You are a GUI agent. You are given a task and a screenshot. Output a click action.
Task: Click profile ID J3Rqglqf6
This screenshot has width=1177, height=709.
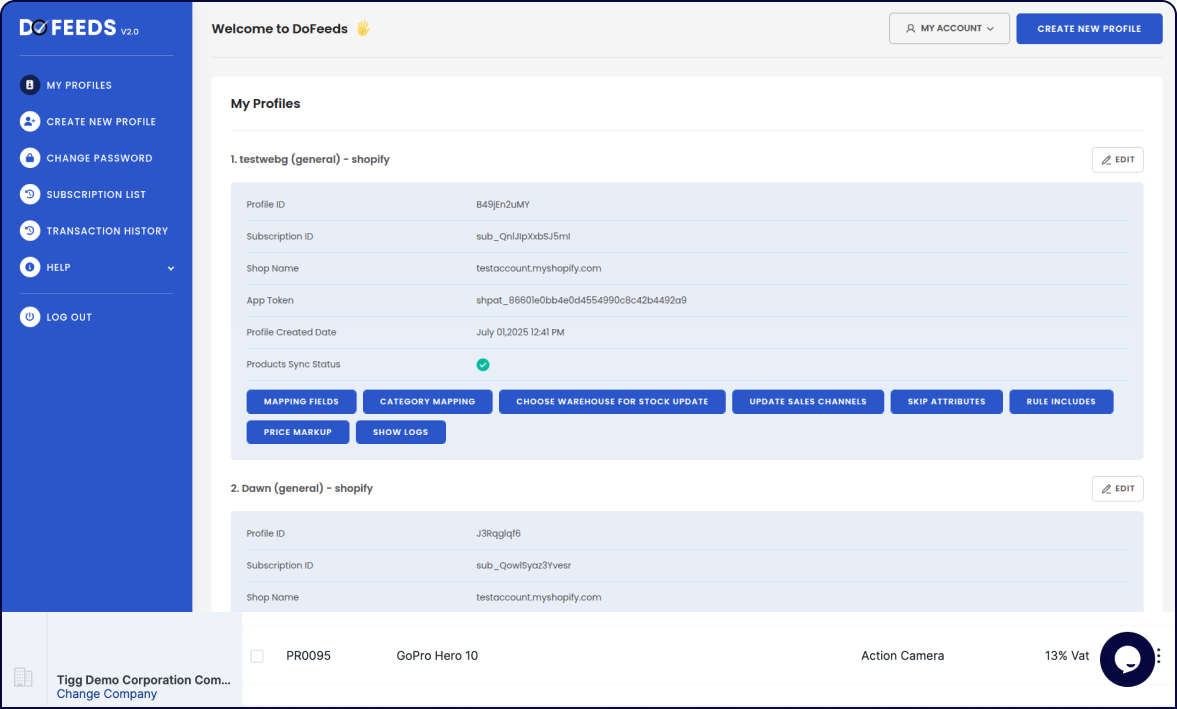click(498, 533)
